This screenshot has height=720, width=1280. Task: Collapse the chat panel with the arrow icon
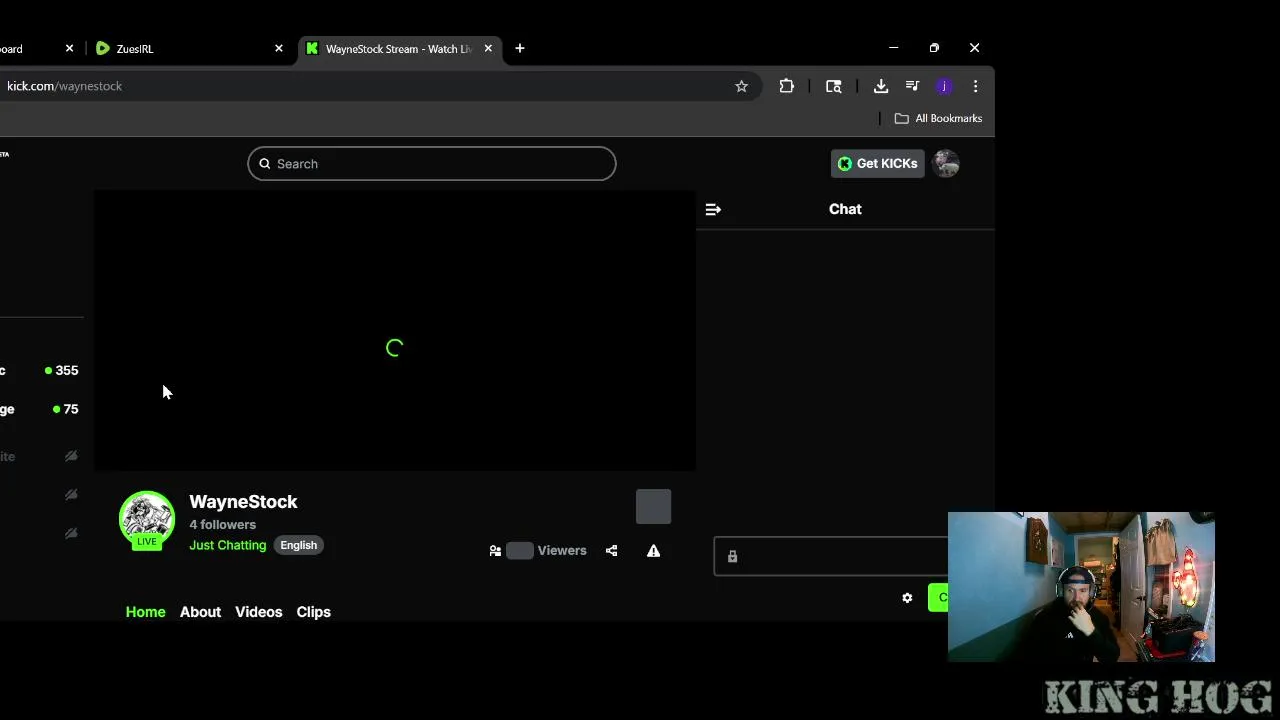click(713, 209)
